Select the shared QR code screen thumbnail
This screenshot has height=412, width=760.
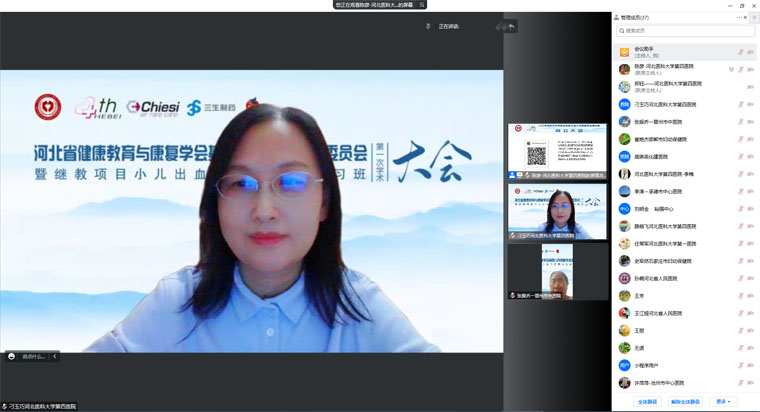(557, 150)
